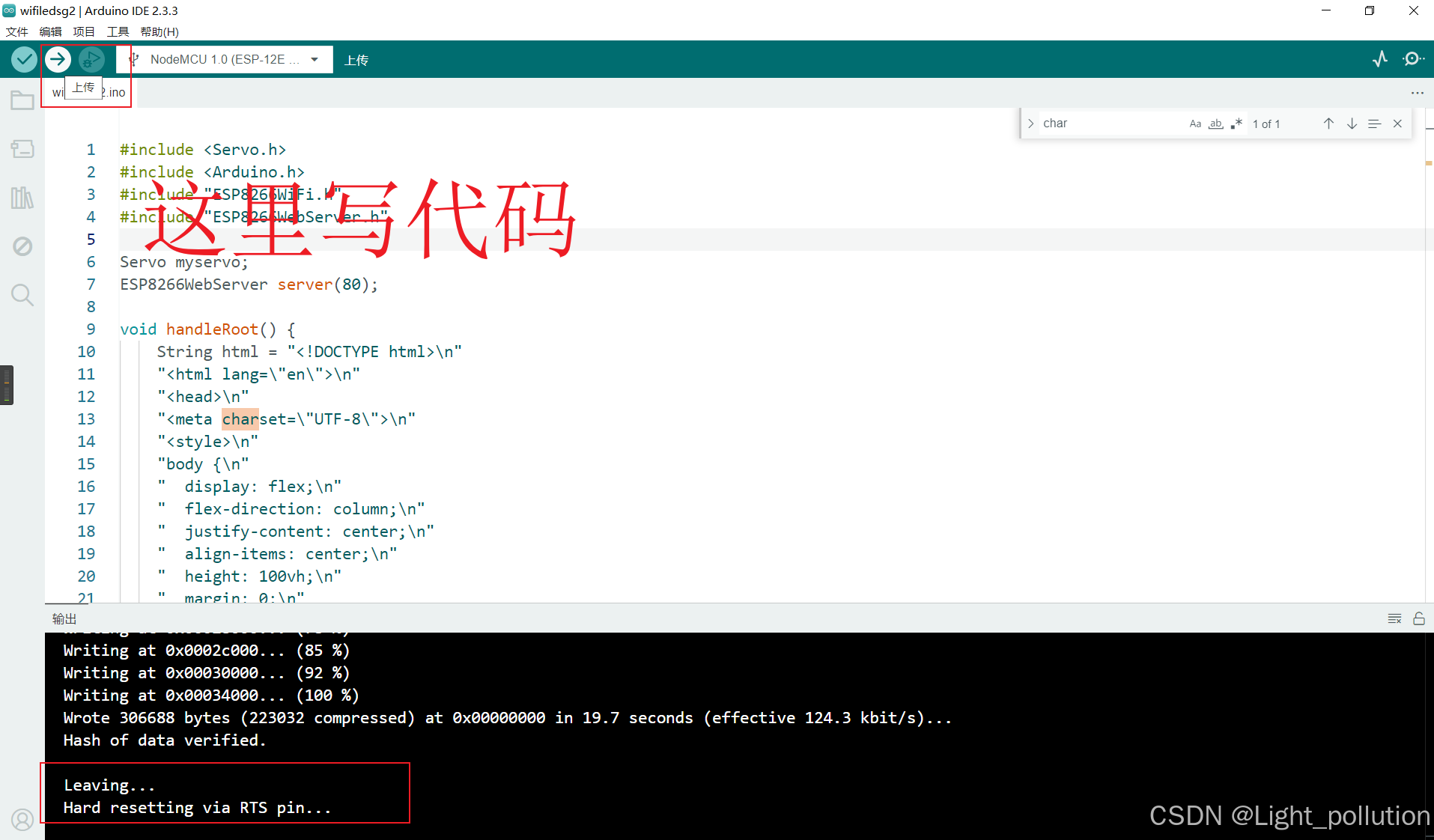
Task: Click the "<style>\n" string on line 14
Action: (207, 442)
